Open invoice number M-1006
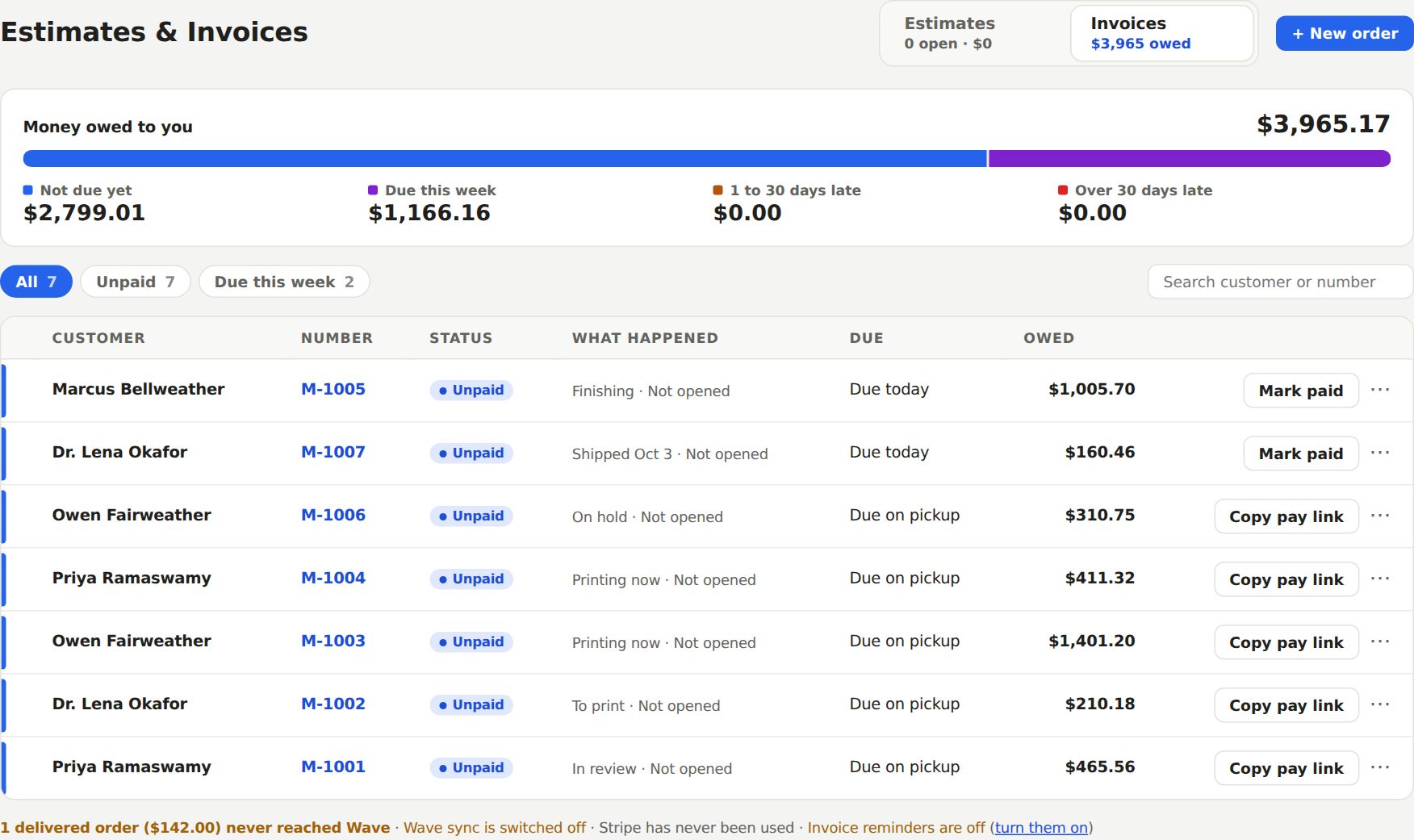Screen dimensions: 1414x840 333,515
